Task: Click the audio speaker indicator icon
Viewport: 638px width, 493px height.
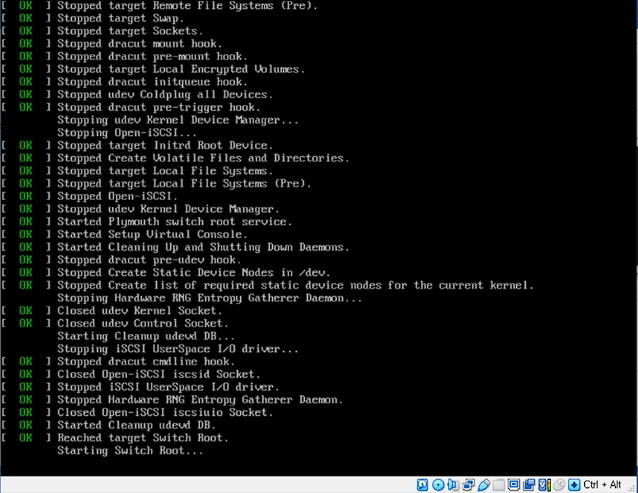Action: pyautogui.click(x=453, y=485)
